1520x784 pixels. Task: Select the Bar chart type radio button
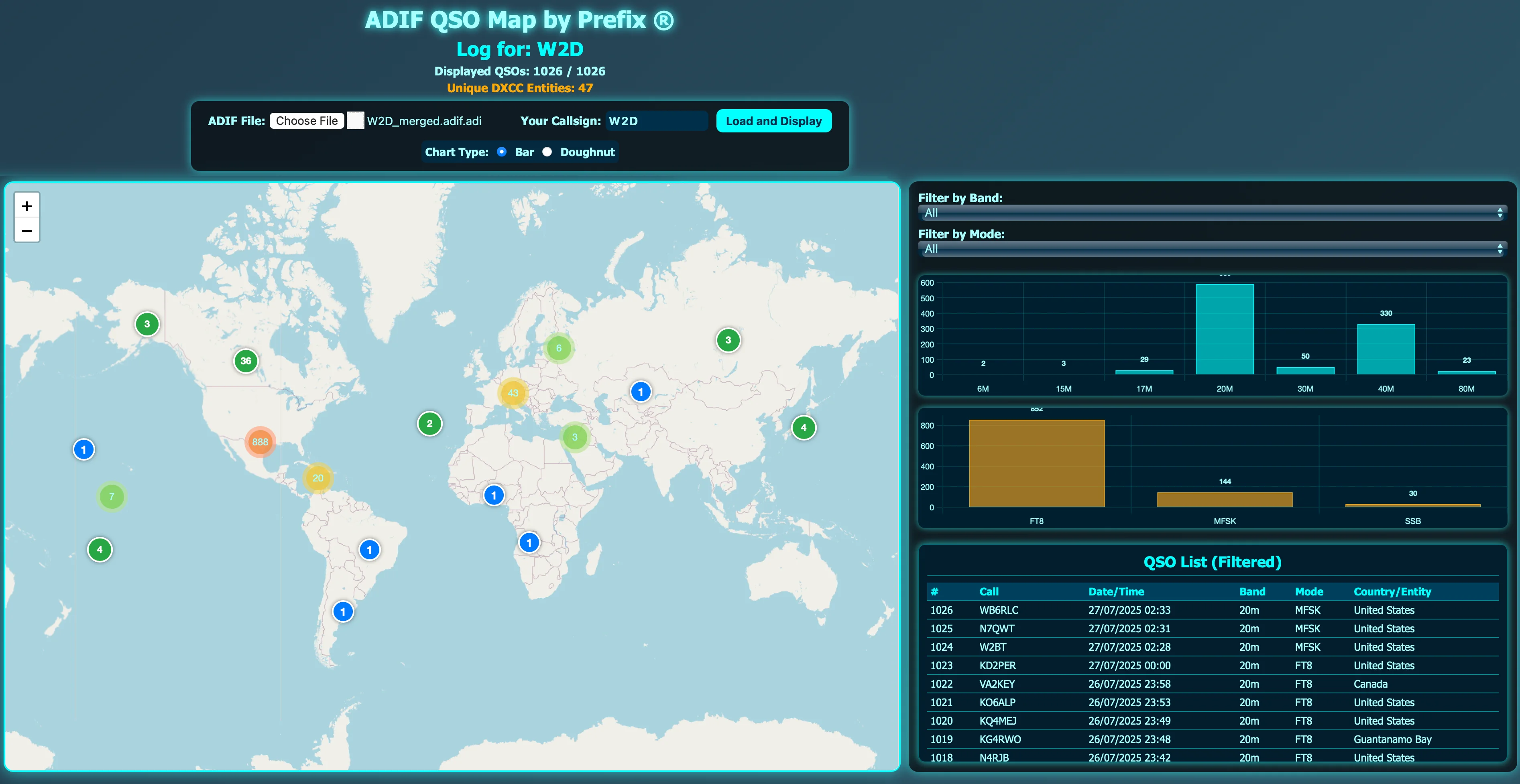click(x=502, y=152)
